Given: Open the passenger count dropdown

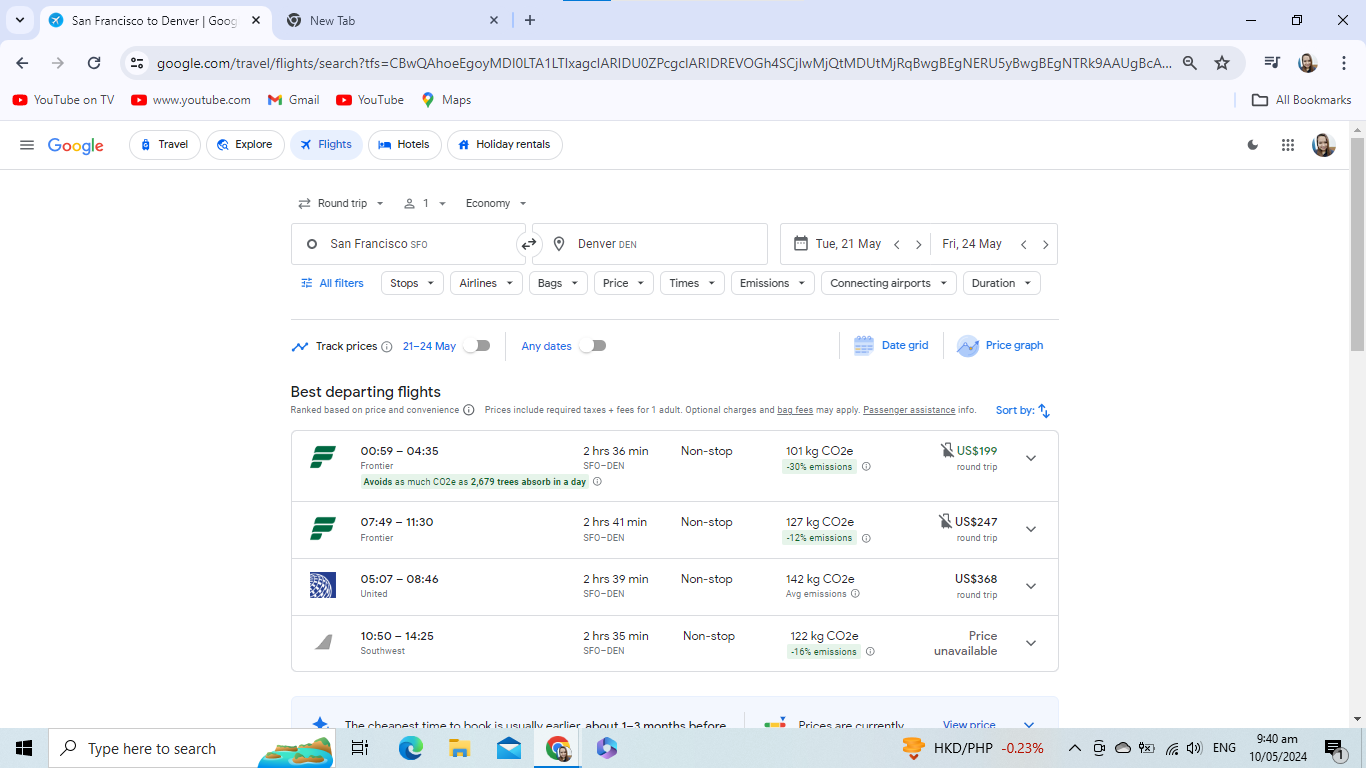Looking at the screenshot, I should click(425, 204).
